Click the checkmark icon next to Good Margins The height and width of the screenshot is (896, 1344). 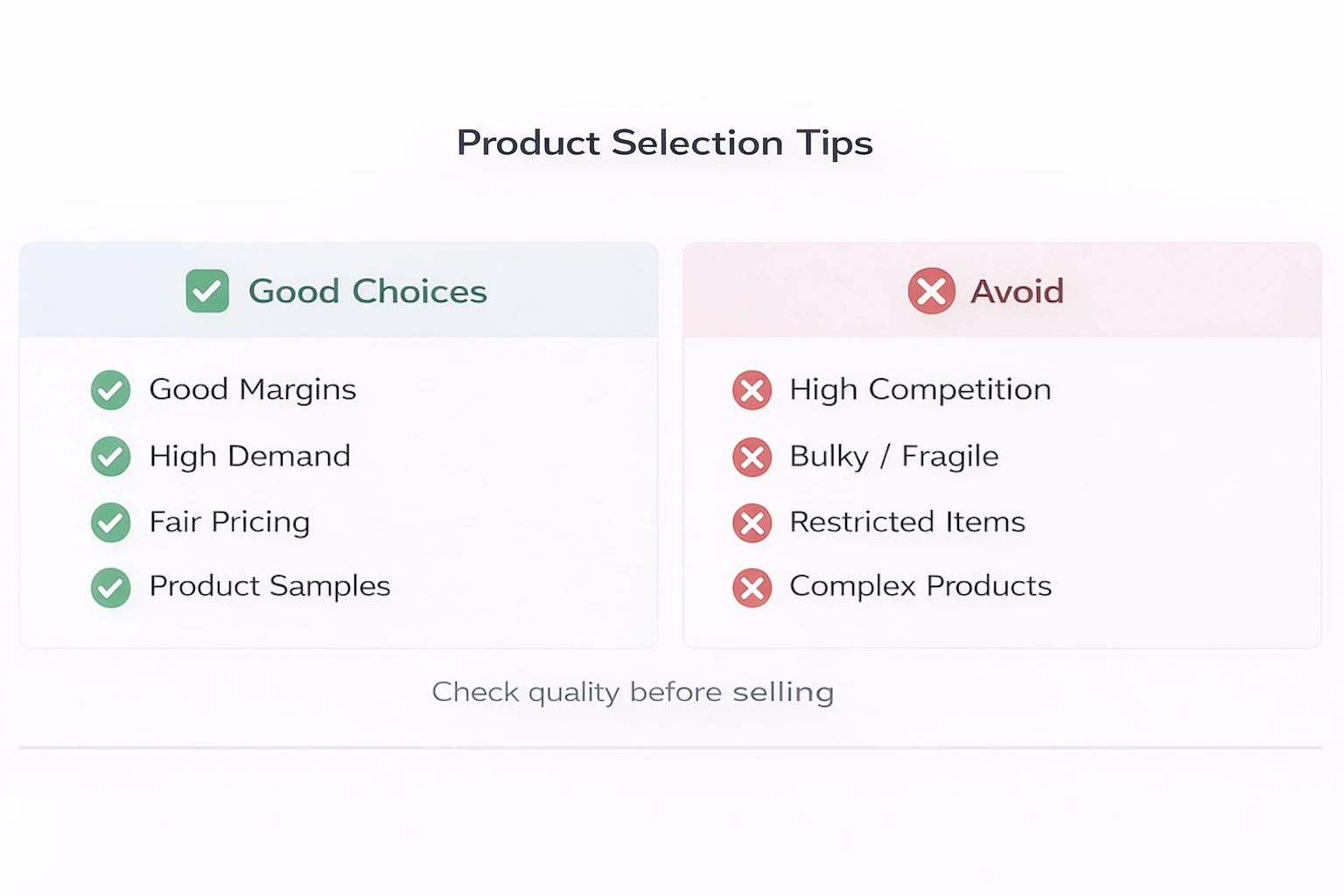[x=111, y=390]
